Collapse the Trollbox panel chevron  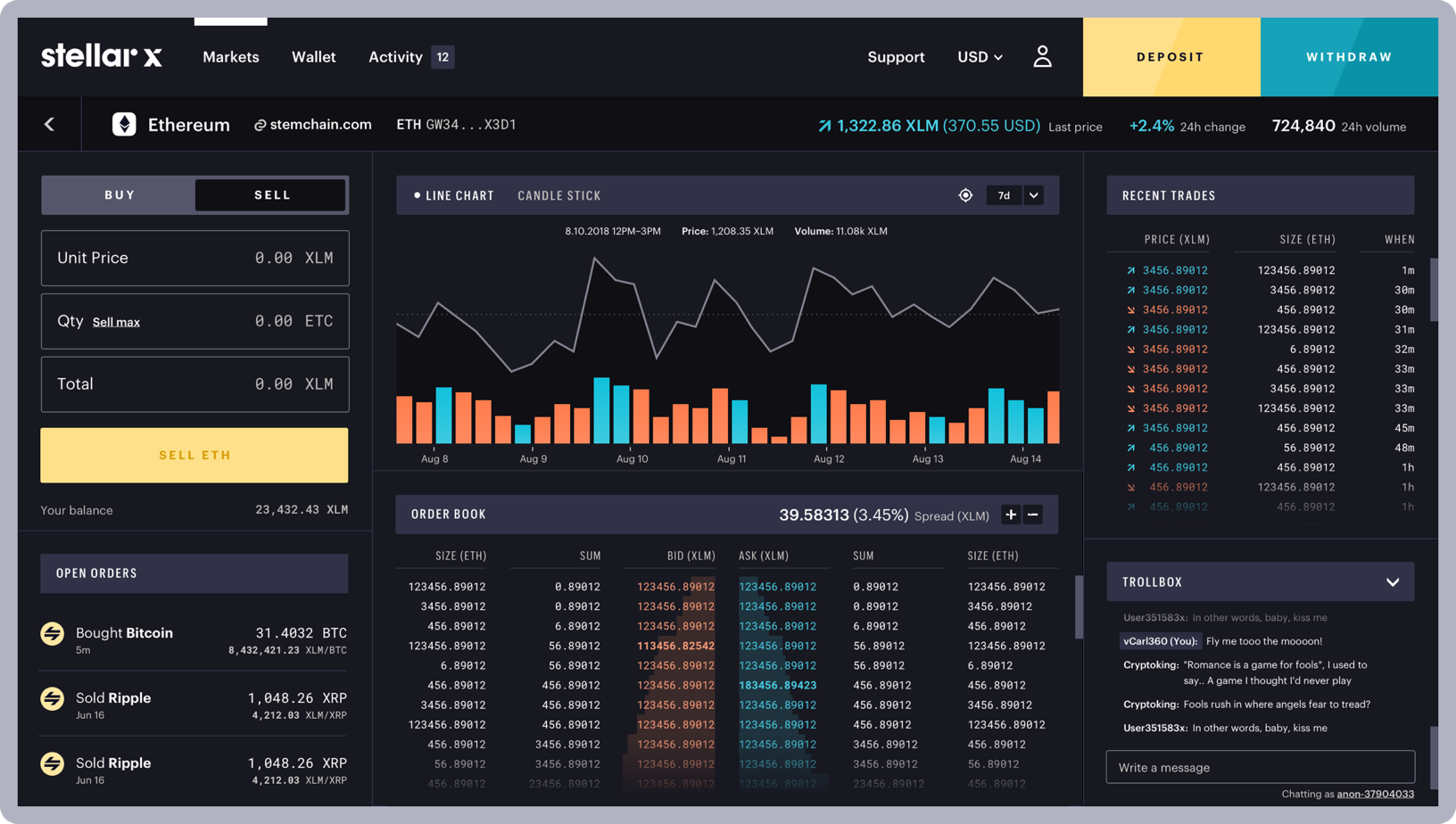click(x=1393, y=582)
